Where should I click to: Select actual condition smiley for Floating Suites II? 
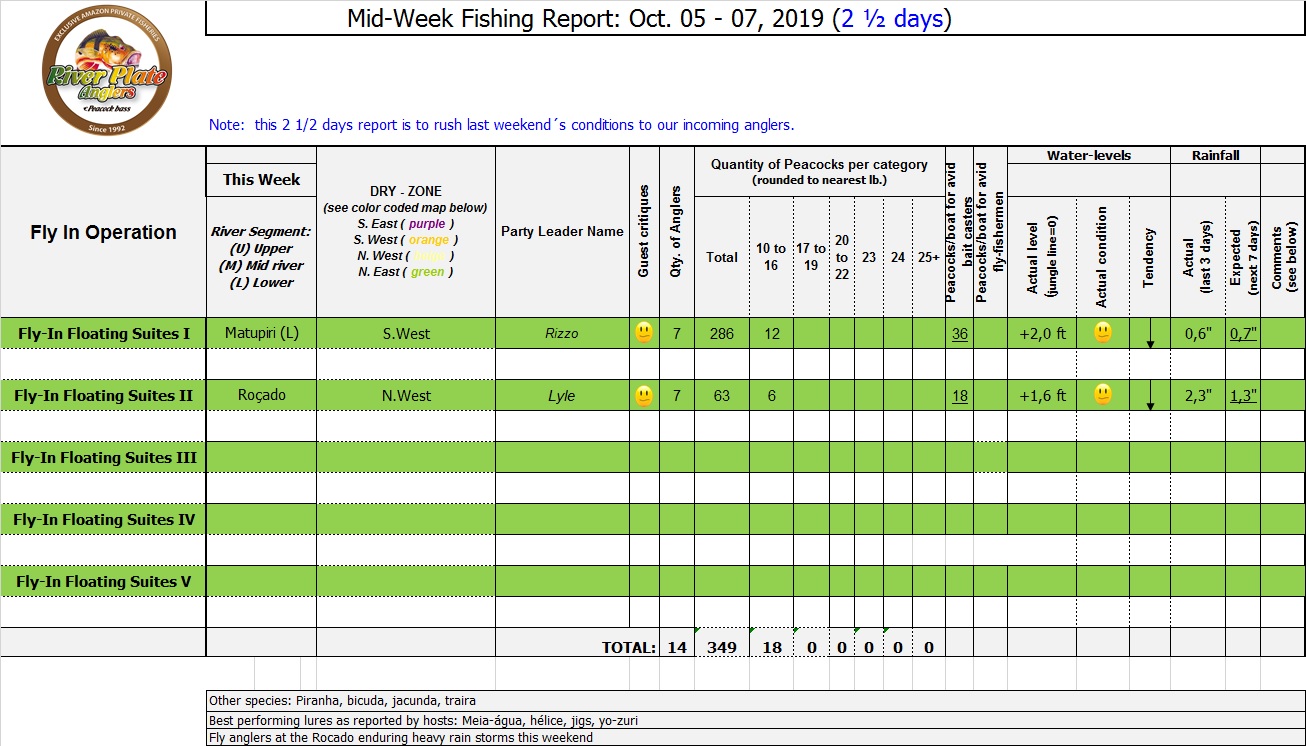(x=1102, y=395)
